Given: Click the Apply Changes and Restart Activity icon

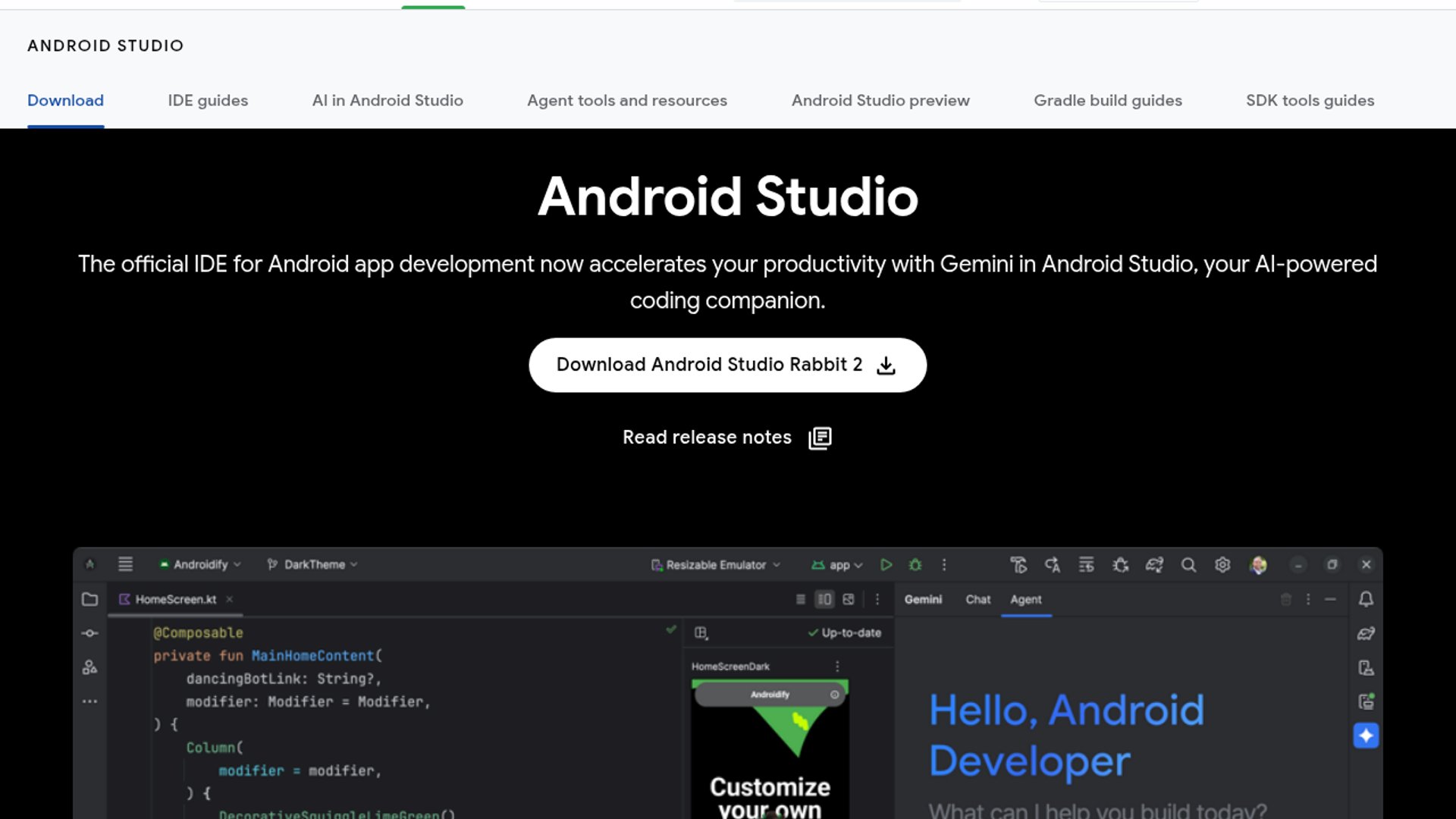Looking at the screenshot, I should [1053, 565].
